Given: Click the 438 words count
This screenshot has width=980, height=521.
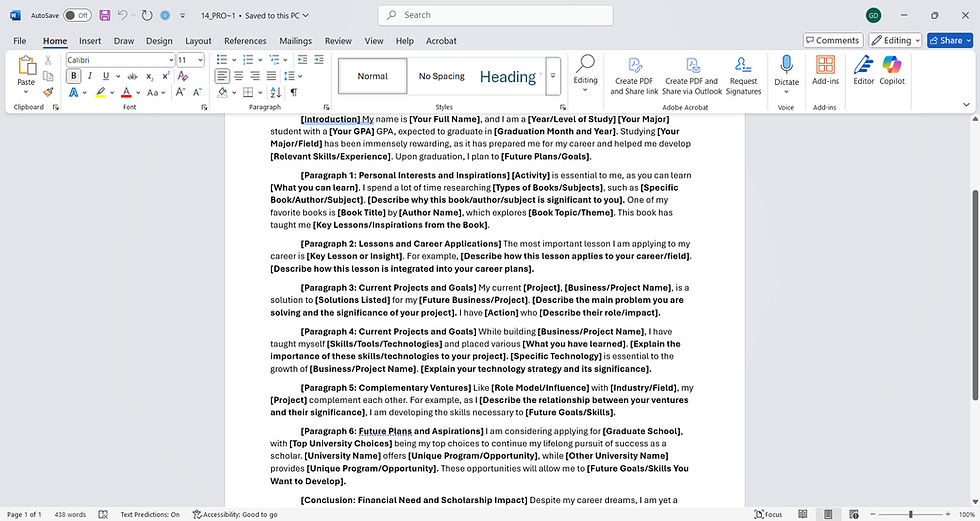Looking at the screenshot, I should pyautogui.click(x=70, y=514).
